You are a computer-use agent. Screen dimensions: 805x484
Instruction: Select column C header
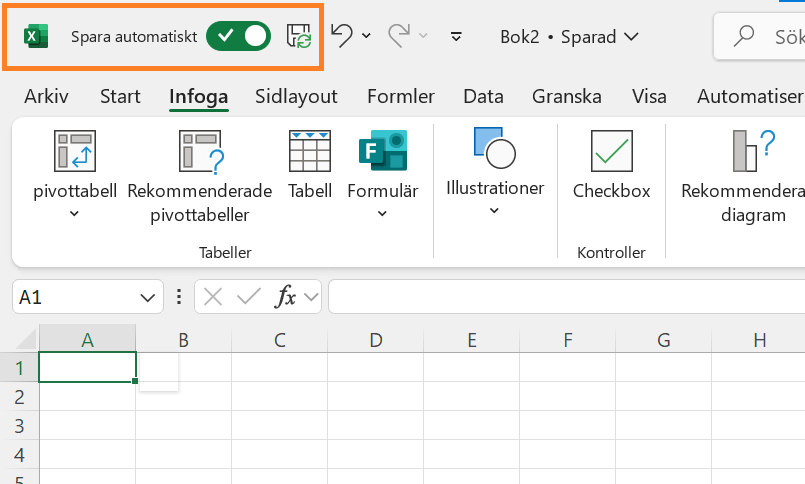click(x=279, y=339)
